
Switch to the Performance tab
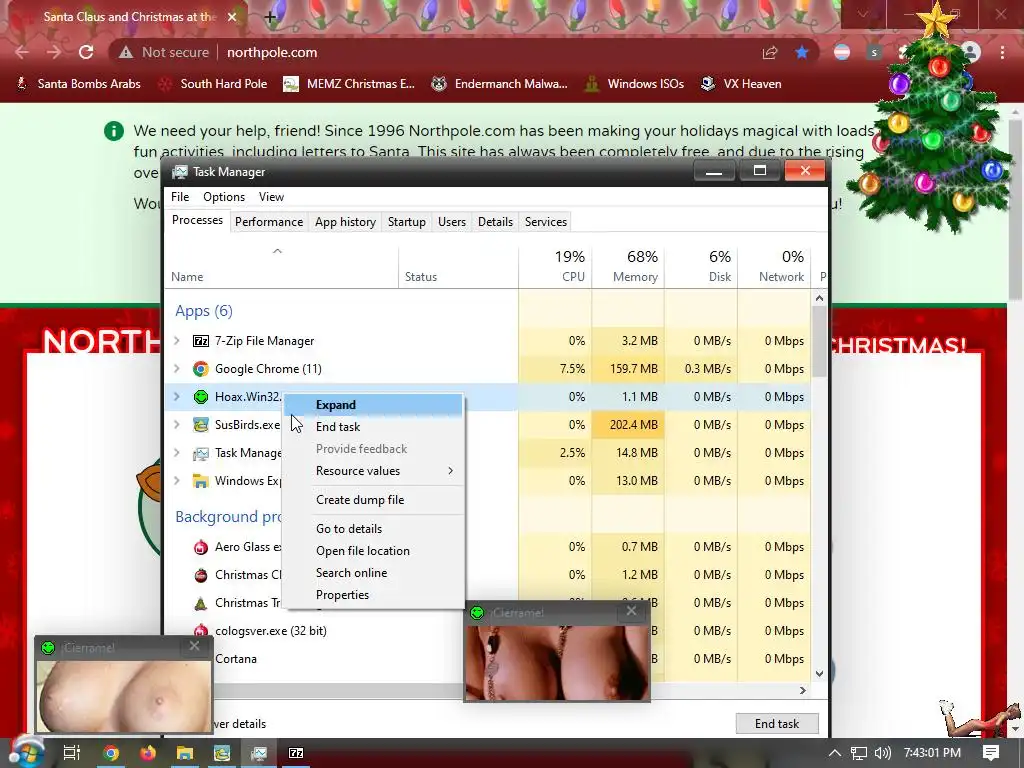click(x=269, y=222)
